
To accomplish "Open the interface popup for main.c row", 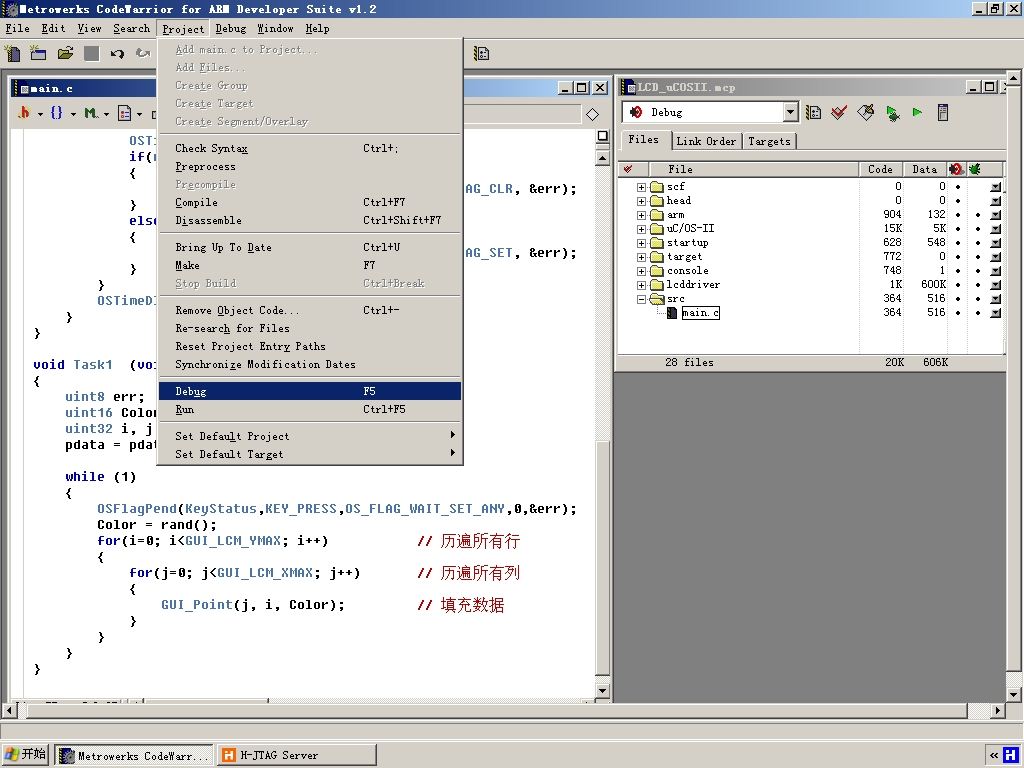I will (995, 313).
